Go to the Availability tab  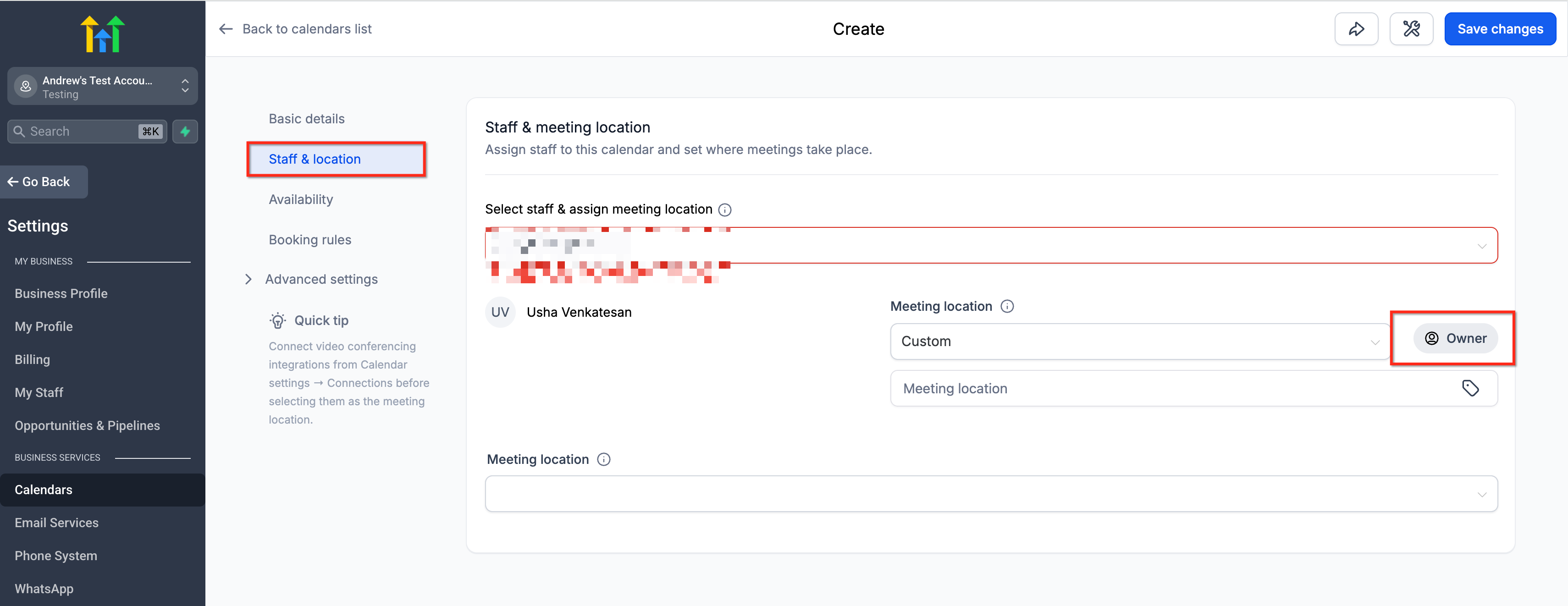pos(301,199)
